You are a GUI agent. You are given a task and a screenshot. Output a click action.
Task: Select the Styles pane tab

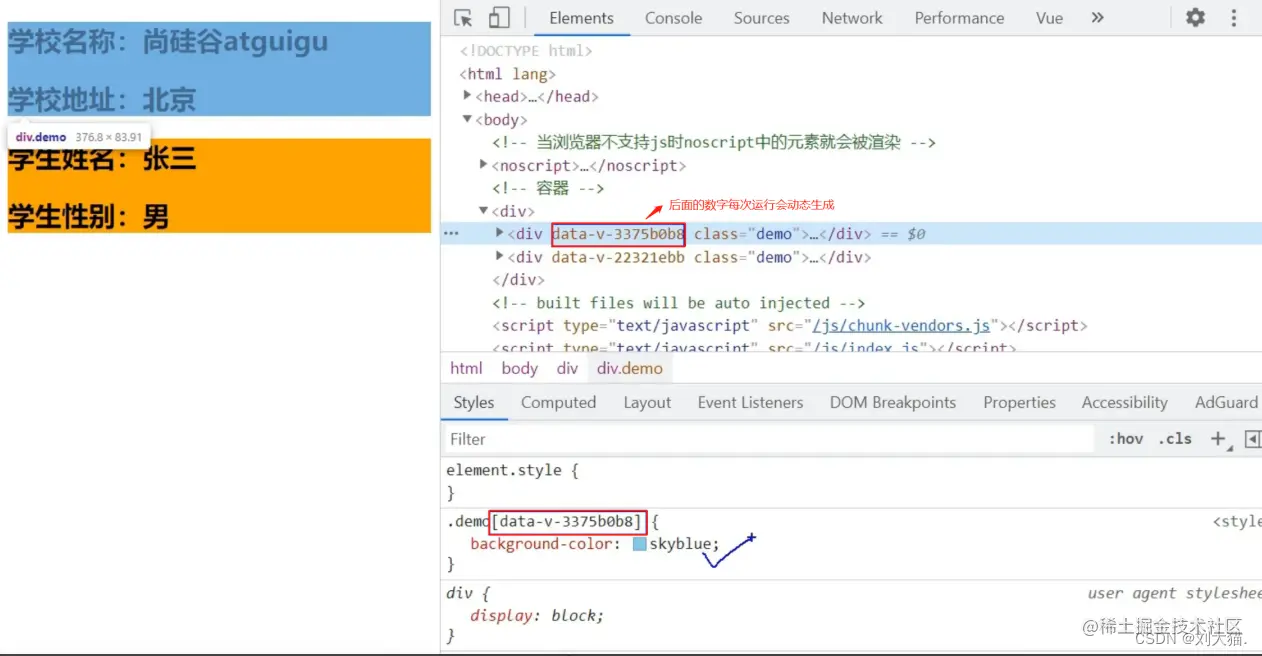[x=473, y=402]
